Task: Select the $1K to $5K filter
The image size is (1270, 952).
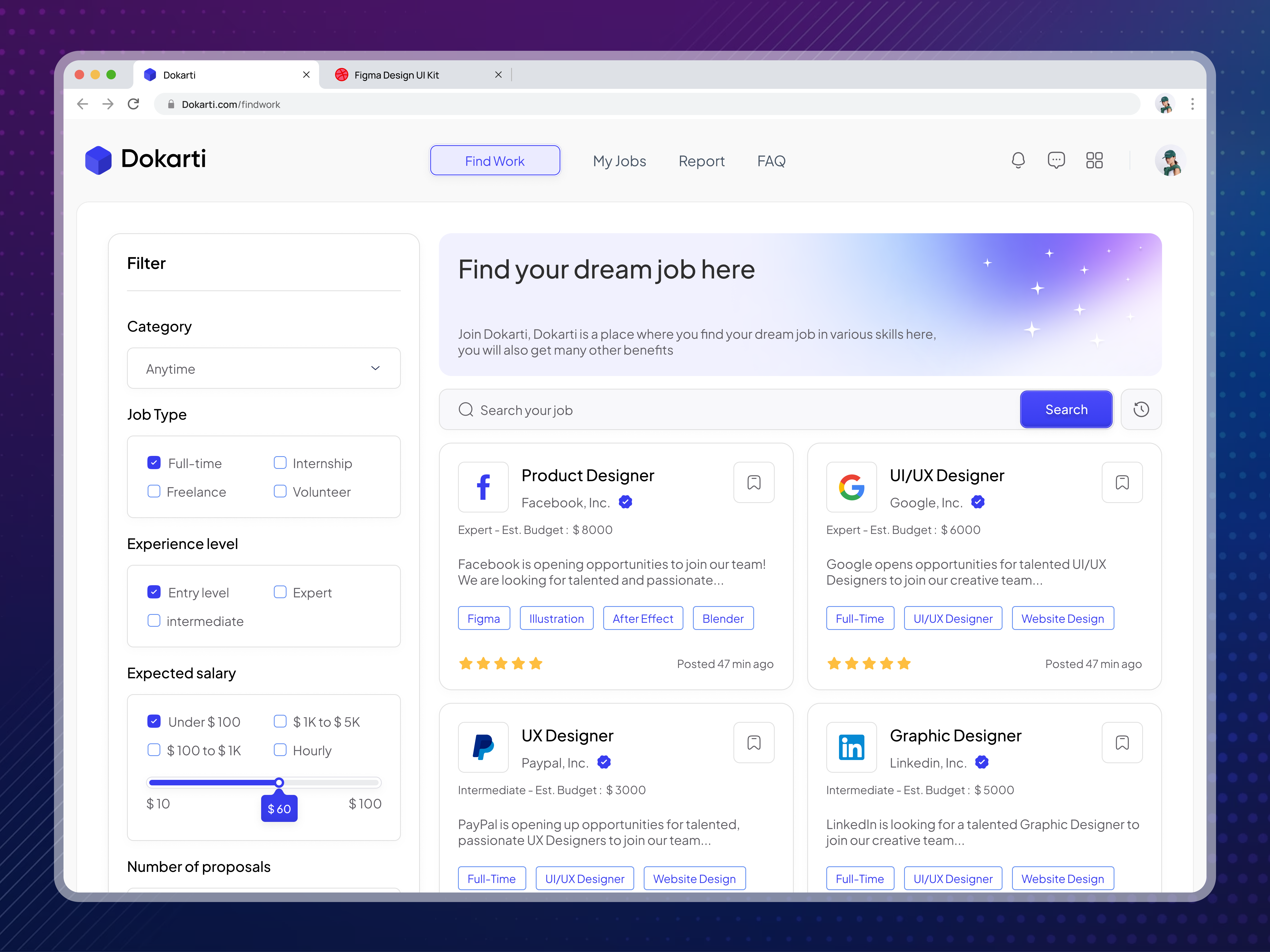Action: click(280, 721)
